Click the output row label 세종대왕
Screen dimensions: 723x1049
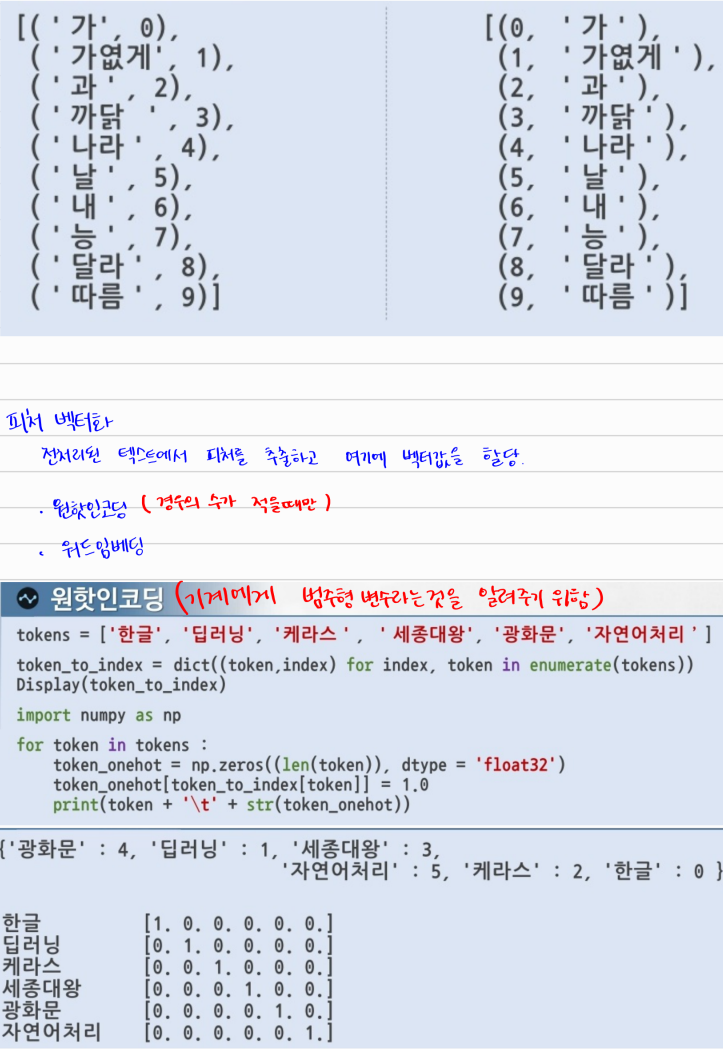coord(41,988)
